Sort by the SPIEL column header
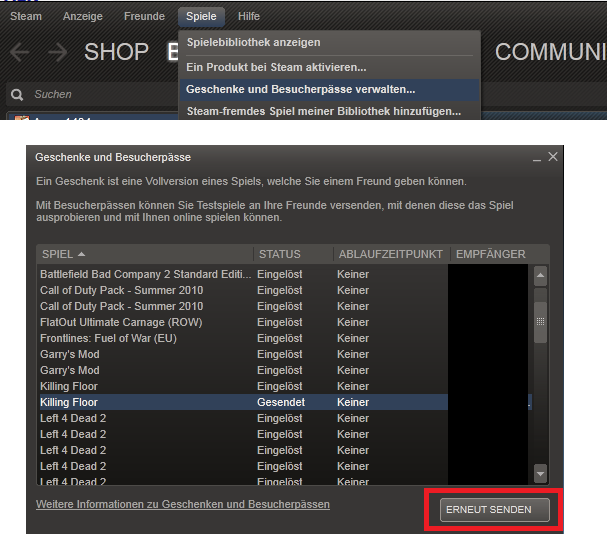The width and height of the screenshot is (607, 536). 145,254
